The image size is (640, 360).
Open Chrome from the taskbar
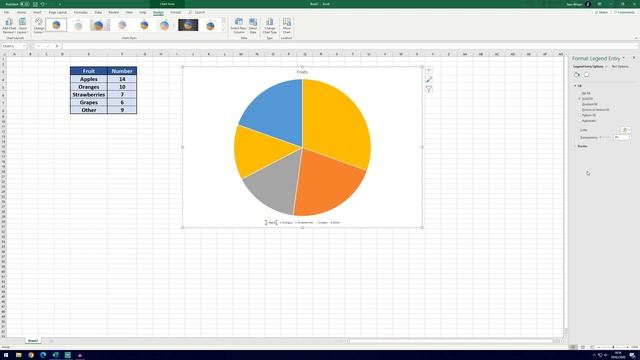[x=31, y=355]
